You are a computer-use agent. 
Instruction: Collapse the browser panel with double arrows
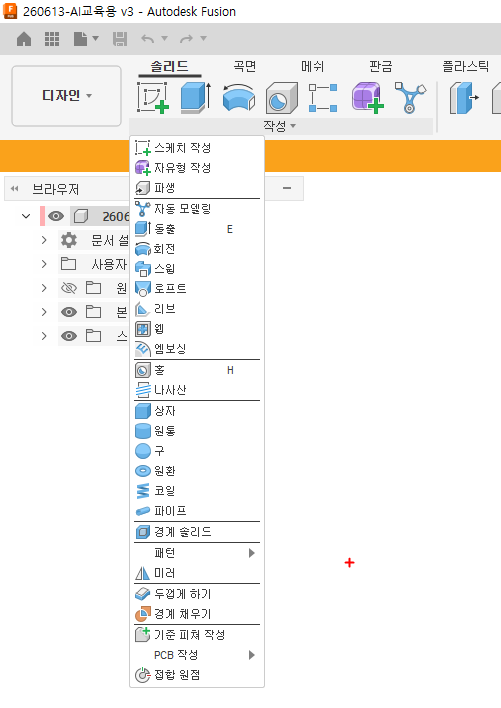point(14,189)
